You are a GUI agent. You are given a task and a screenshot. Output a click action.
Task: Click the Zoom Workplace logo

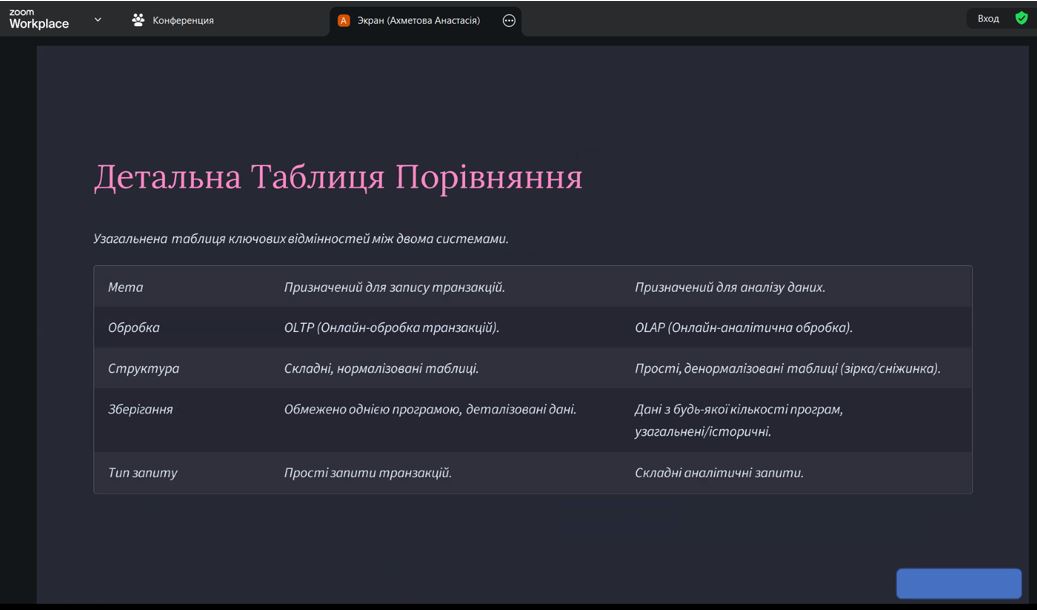pyautogui.click(x=39, y=19)
